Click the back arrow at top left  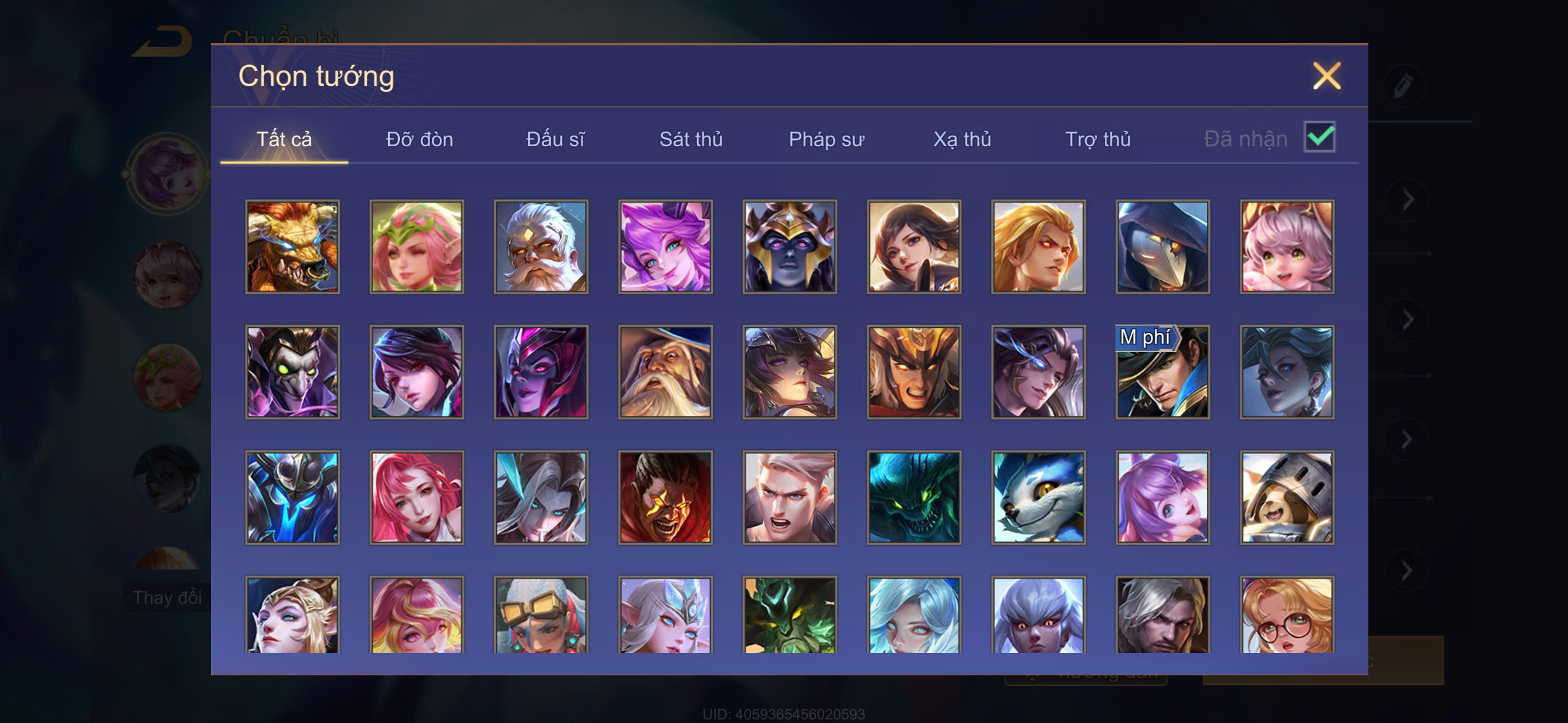click(162, 41)
